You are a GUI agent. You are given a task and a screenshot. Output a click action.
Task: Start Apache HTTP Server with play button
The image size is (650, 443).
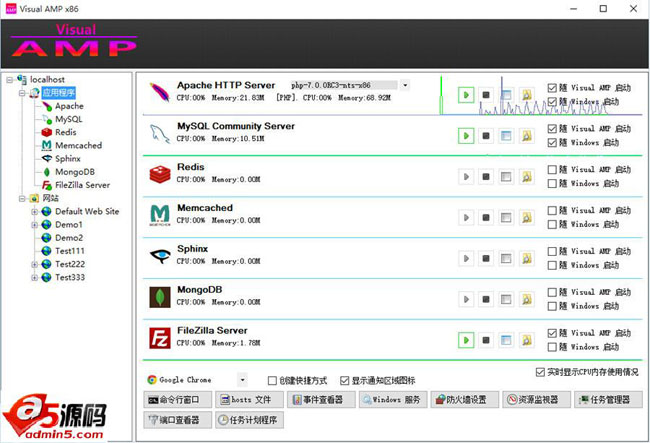tap(466, 95)
